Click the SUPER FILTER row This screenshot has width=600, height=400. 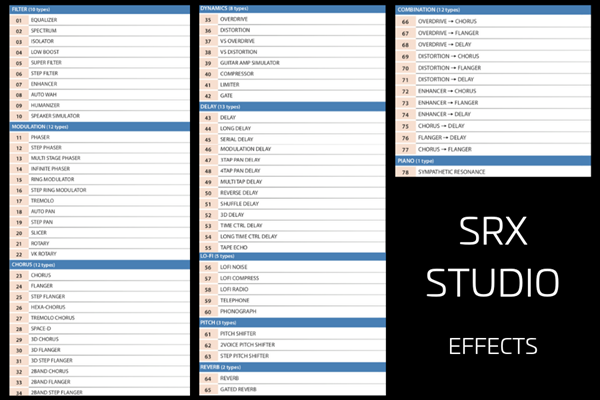pos(99,63)
